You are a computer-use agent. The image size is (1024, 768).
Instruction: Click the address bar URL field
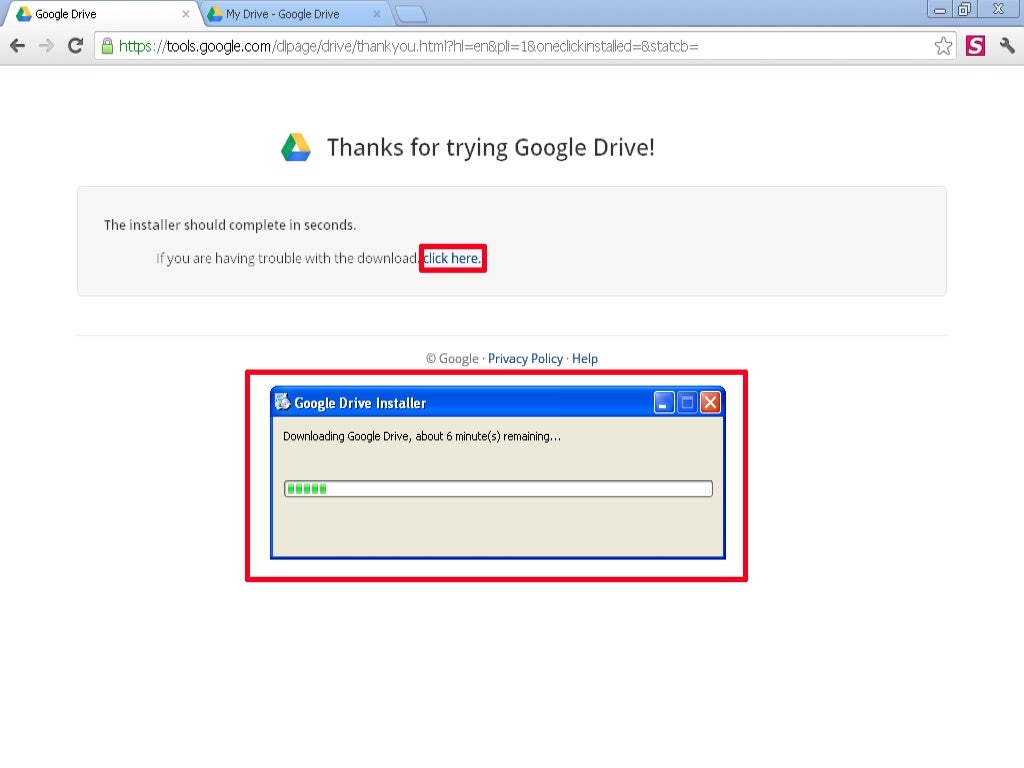point(526,46)
